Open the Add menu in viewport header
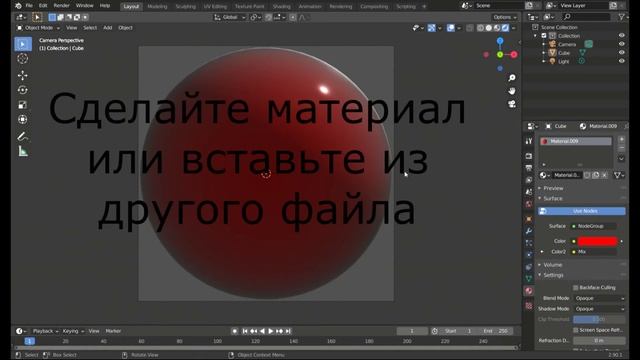 click(x=107, y=28)
